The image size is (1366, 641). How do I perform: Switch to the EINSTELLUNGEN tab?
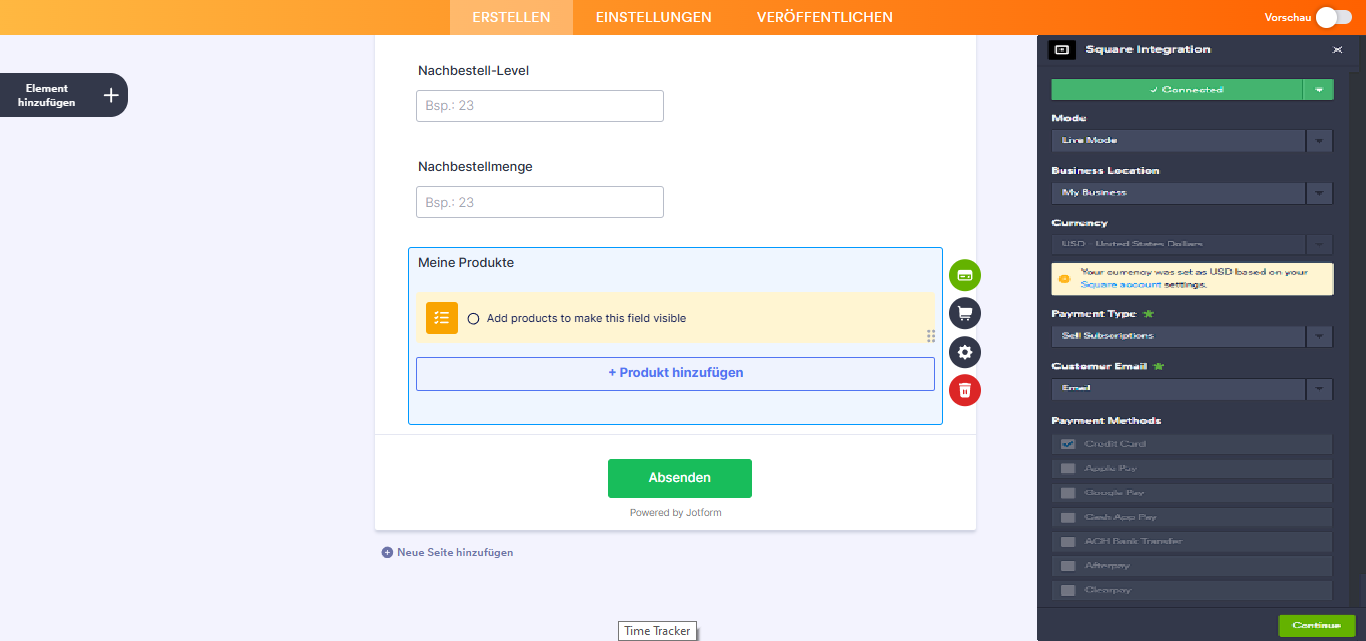(x=653, y=17)
